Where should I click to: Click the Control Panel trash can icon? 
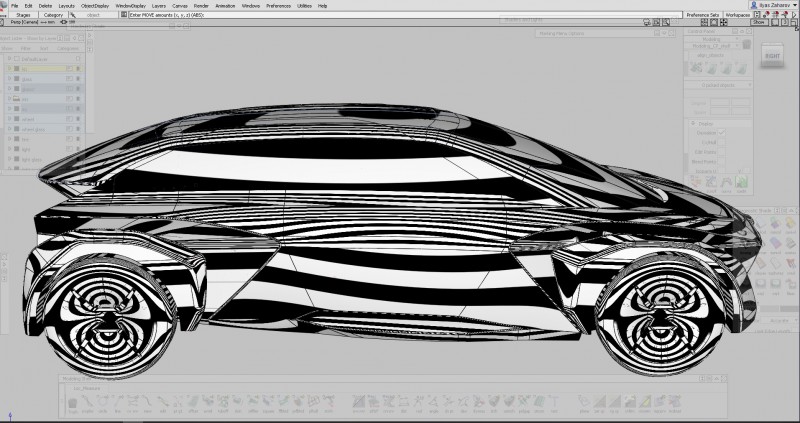click(x=746, y=44)
